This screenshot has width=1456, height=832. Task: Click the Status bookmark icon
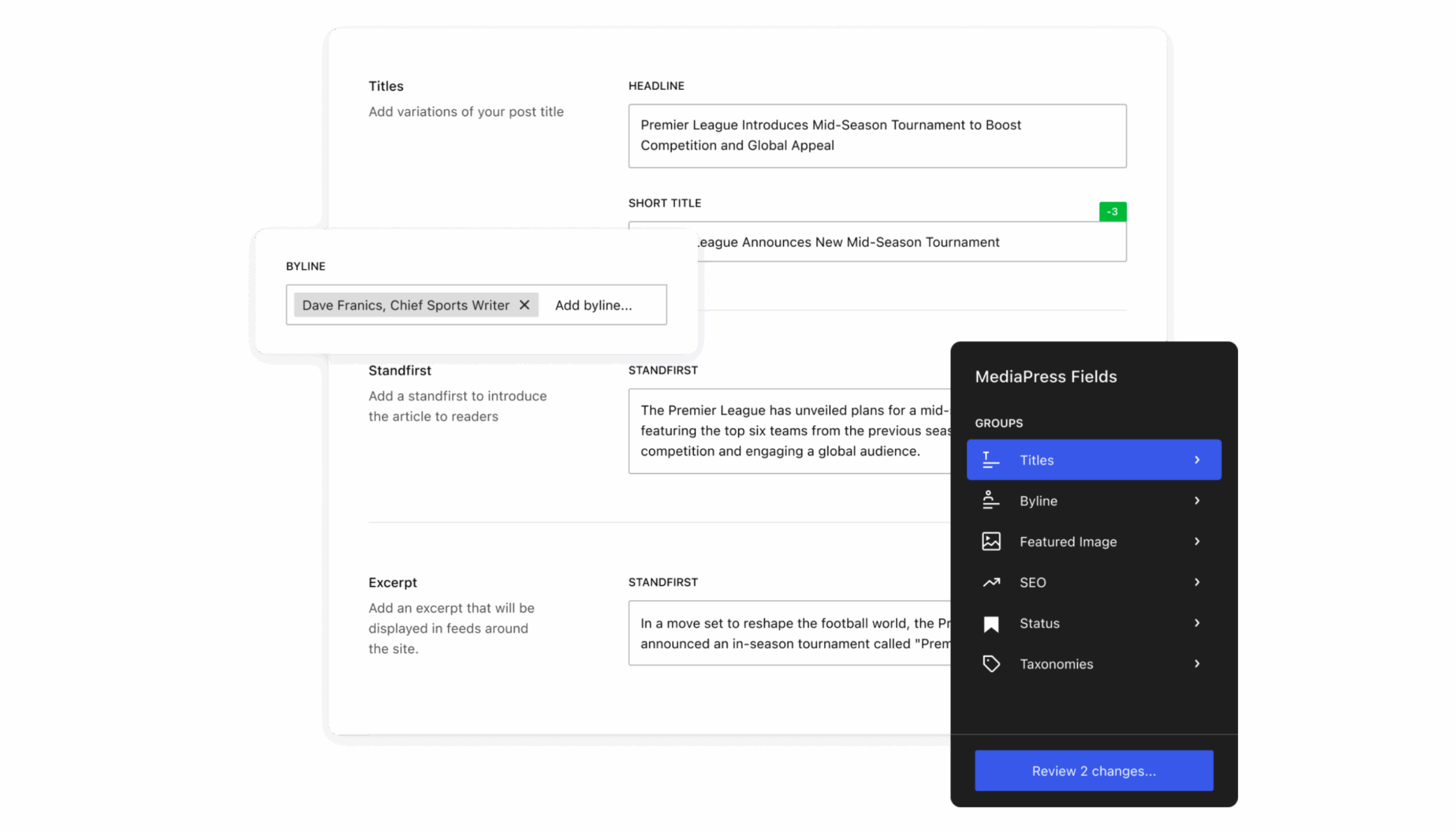(x=991, y=623)
